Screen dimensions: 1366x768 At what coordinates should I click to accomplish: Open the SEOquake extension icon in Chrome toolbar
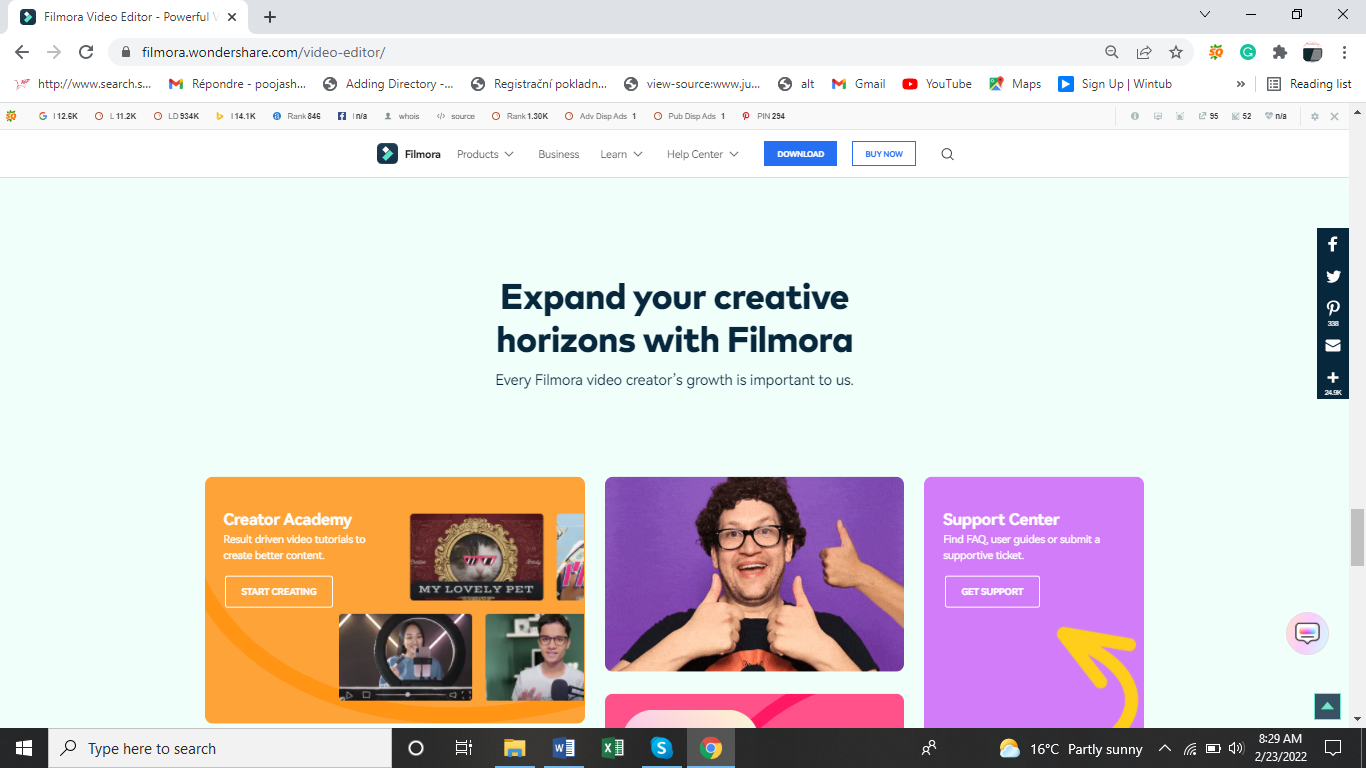(1216, 52)
